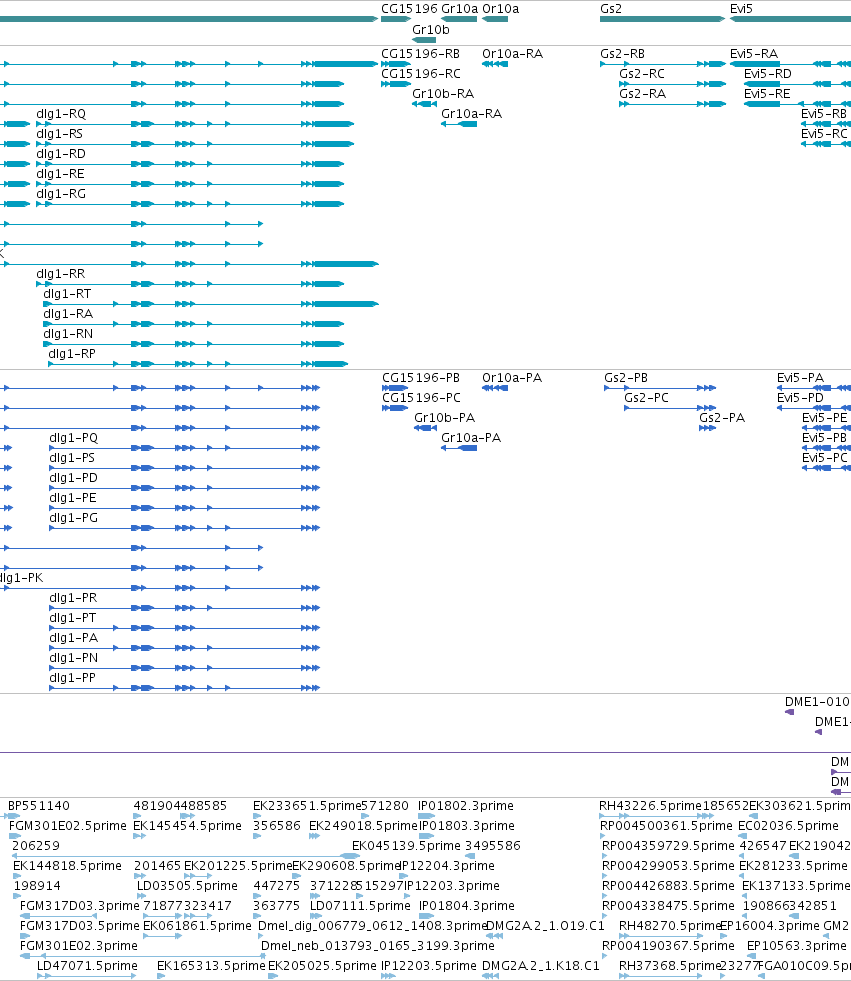The image size is (851, 981).
Task: Click the Gr10b-PA protein label
Action: tap(445, 418)
